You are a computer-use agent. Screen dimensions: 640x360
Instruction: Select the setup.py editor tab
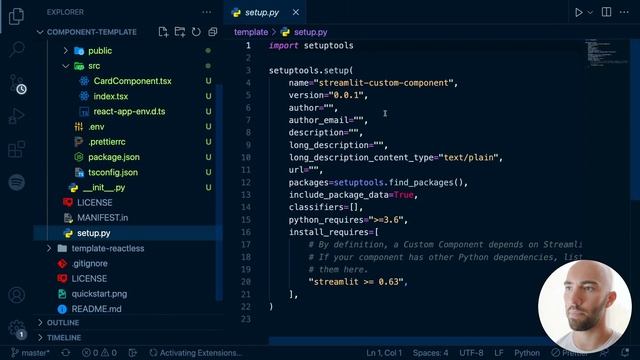click(x=265, y=12)
